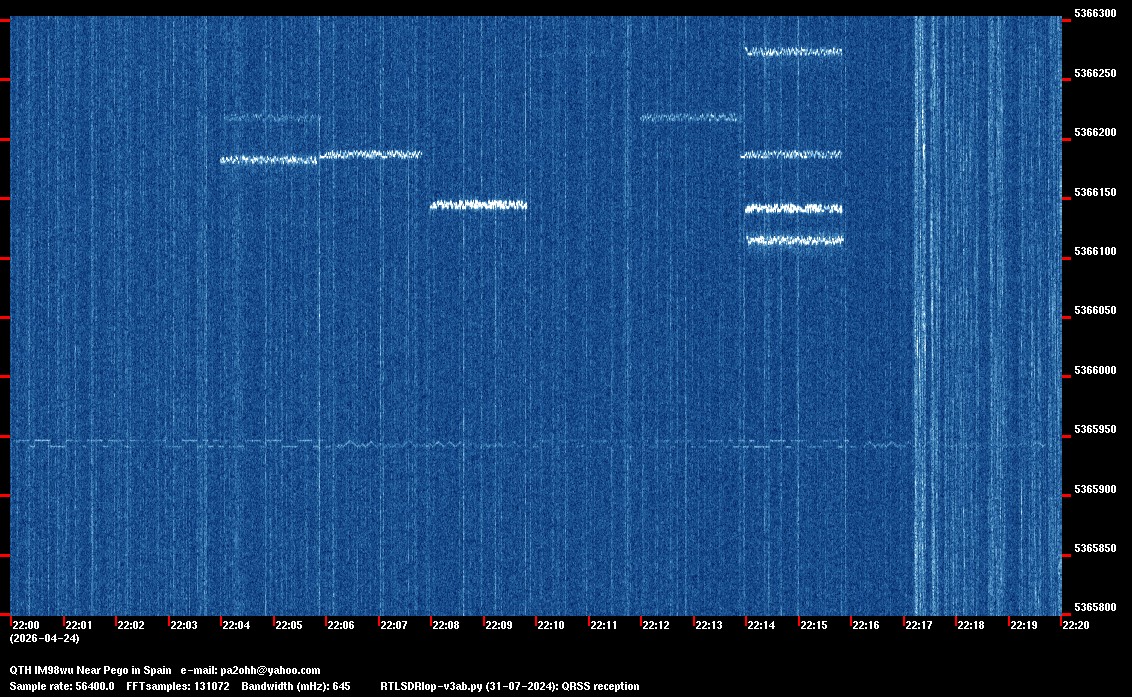
Task: Select the 5366000 frequency label
Action: pos(1095,371)
